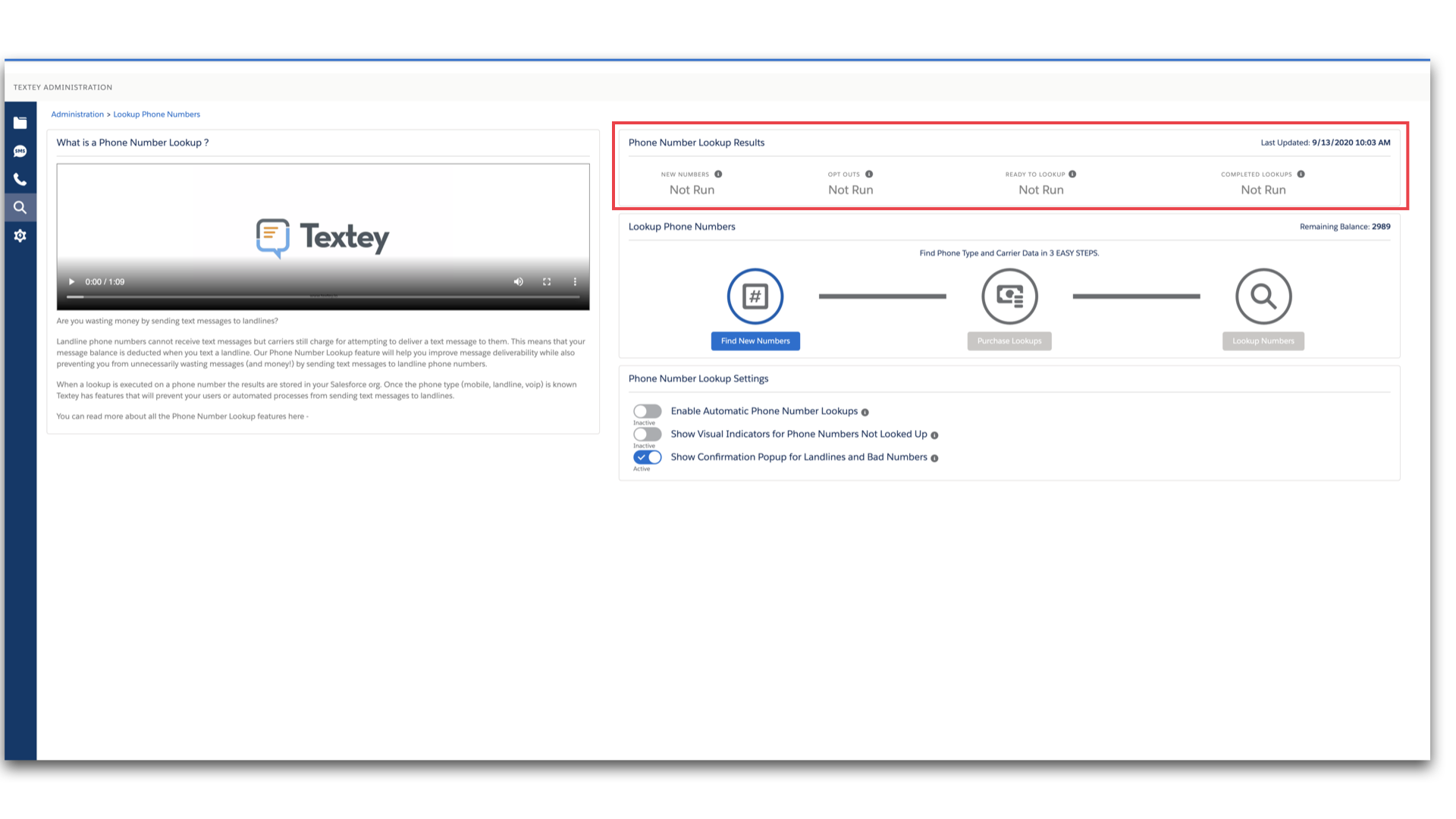Click info icon beside Show Visual Indicators setting
Screen dimensions: 1456x819
point(934,435)
